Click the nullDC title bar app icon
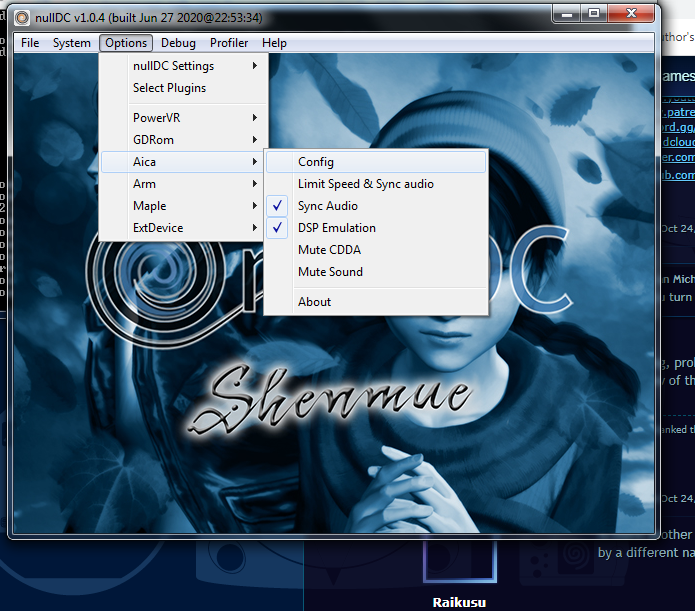The height and width of the screenshot is (611, 695). tap(21, 18)
